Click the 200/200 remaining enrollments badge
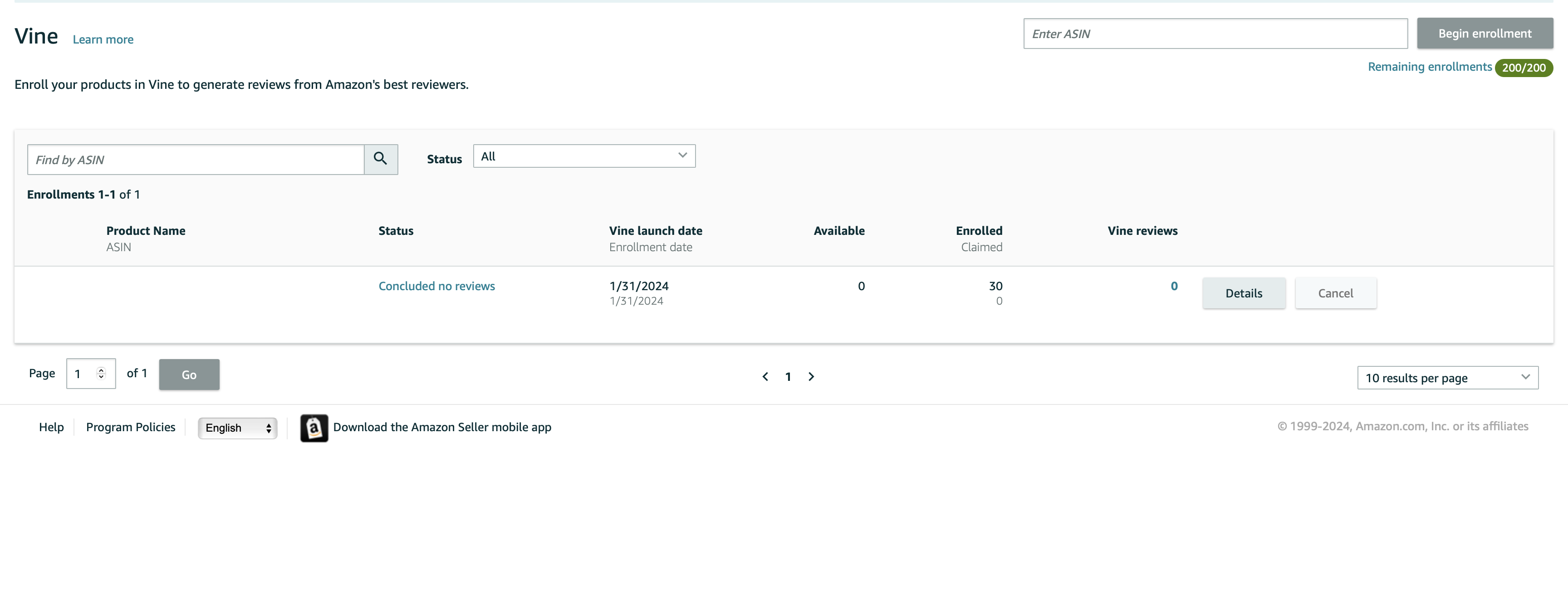The width and height of the screenshot is (1568, 613). coord(1524,68)
